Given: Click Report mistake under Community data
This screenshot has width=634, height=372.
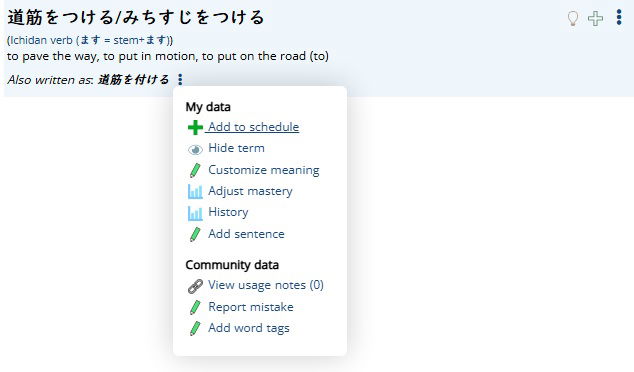Looking at the screenshot, I should pyautogui.click(x=251, y=307).
